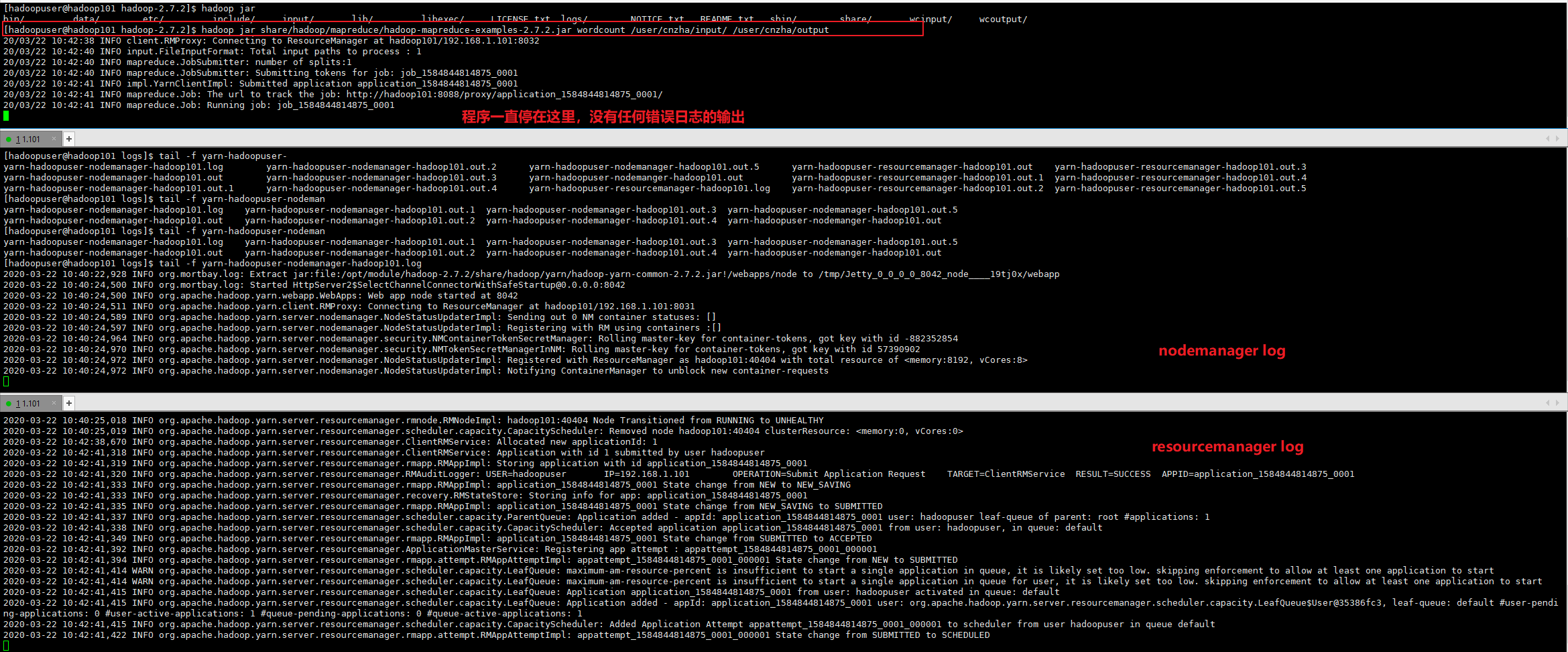Click the job tracking URL http://hadoop101:8088/proxy/application_1584844814875_0001/
Viewport: 1568px width, 652px height.
(504, 95)
